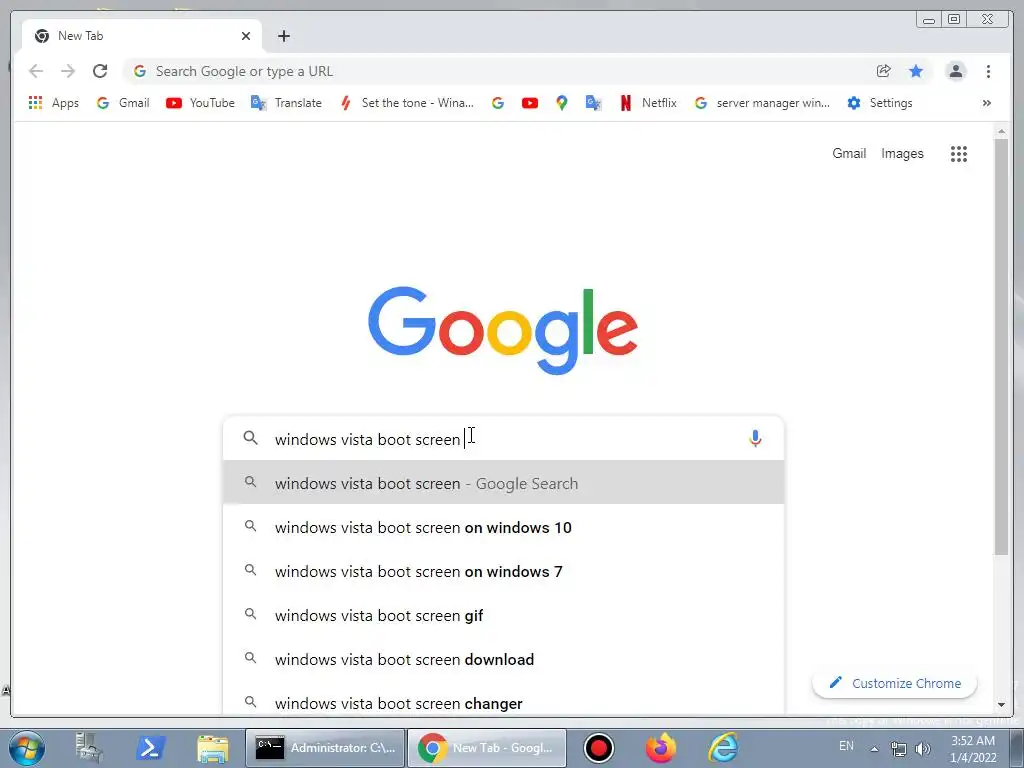Reload the page with the refresh icon
The image size is (1024, 768).
click(x=100, y=71)
